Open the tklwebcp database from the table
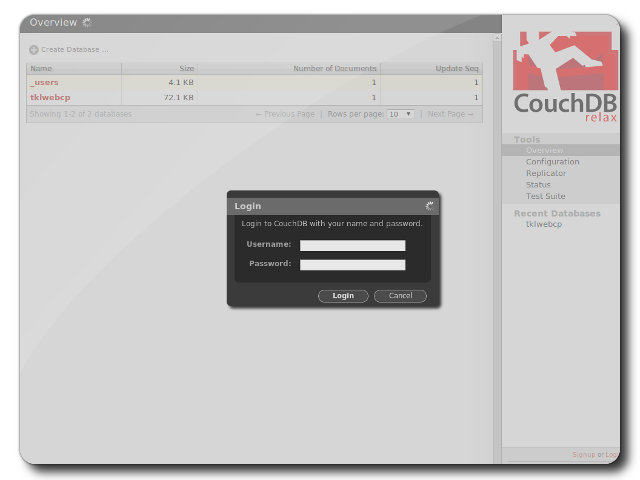640x480 pixels. (x=49, y=97)
